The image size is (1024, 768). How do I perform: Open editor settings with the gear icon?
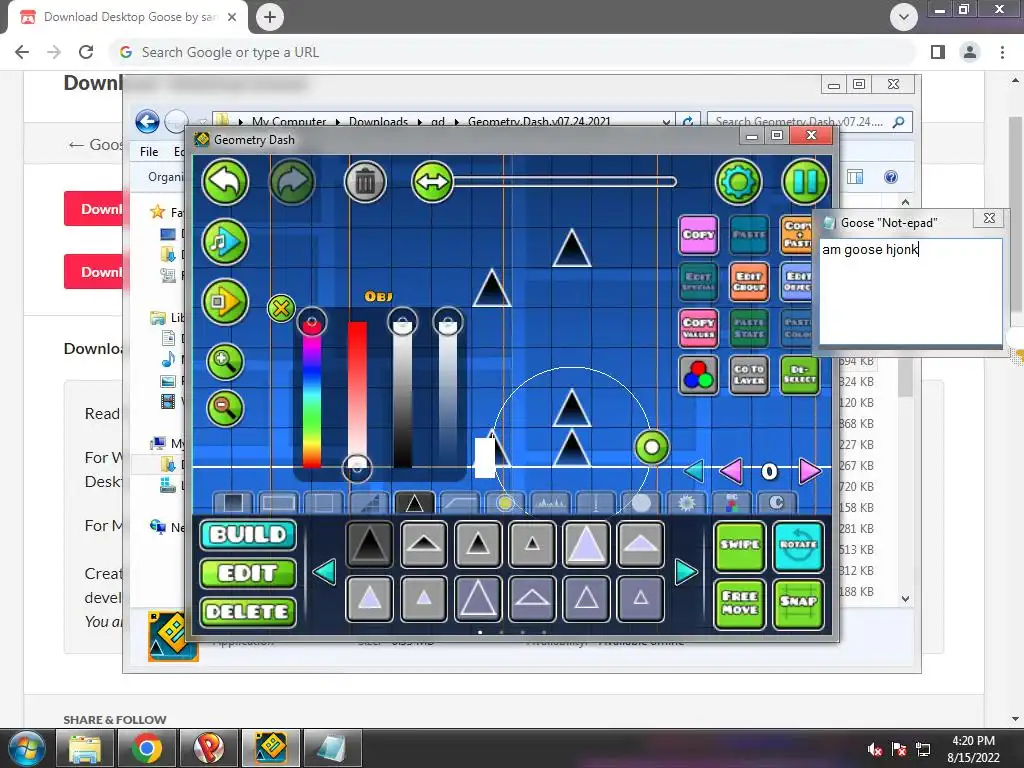tap(739, 182)
